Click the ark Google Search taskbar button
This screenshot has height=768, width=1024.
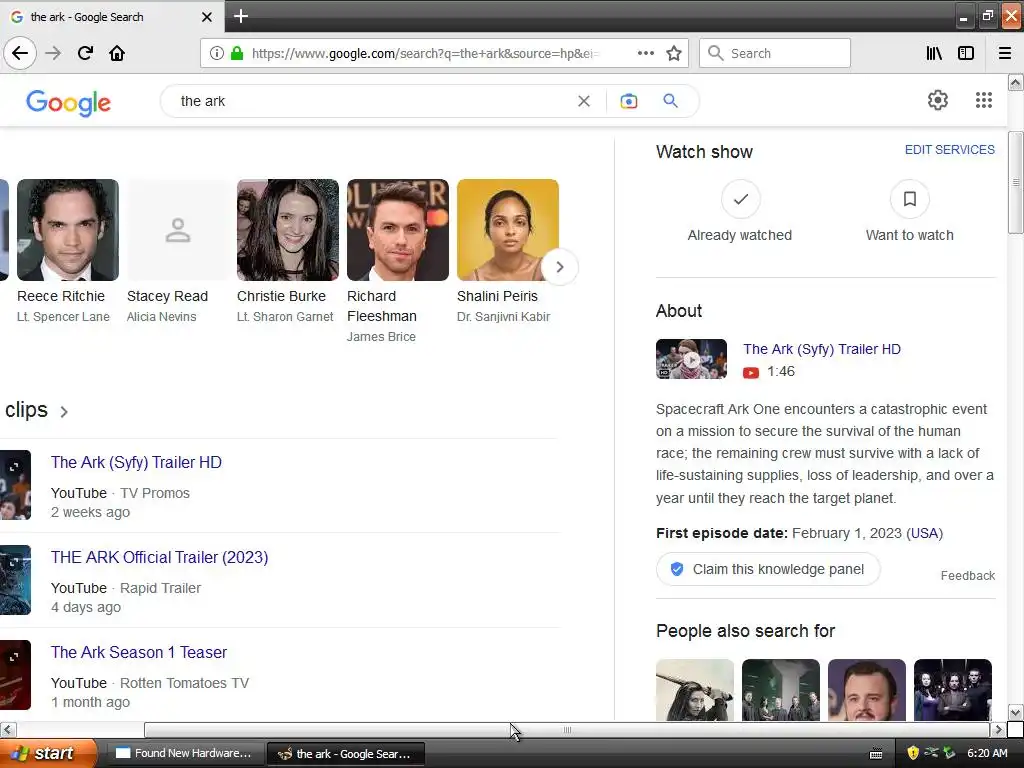(x=346, y=754)
